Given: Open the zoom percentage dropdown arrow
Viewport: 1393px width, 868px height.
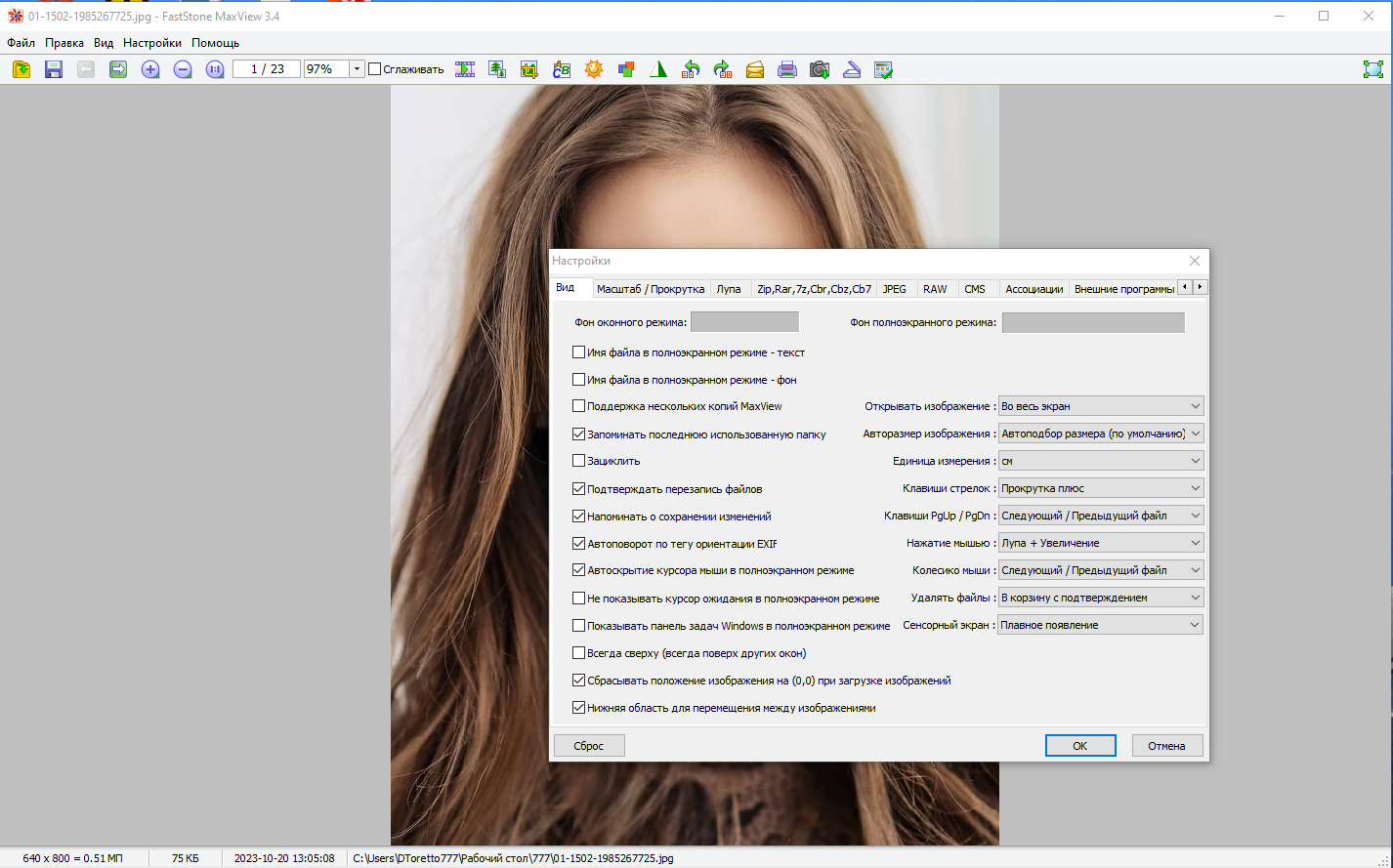Looking at the screenshot, I should 357,69.
